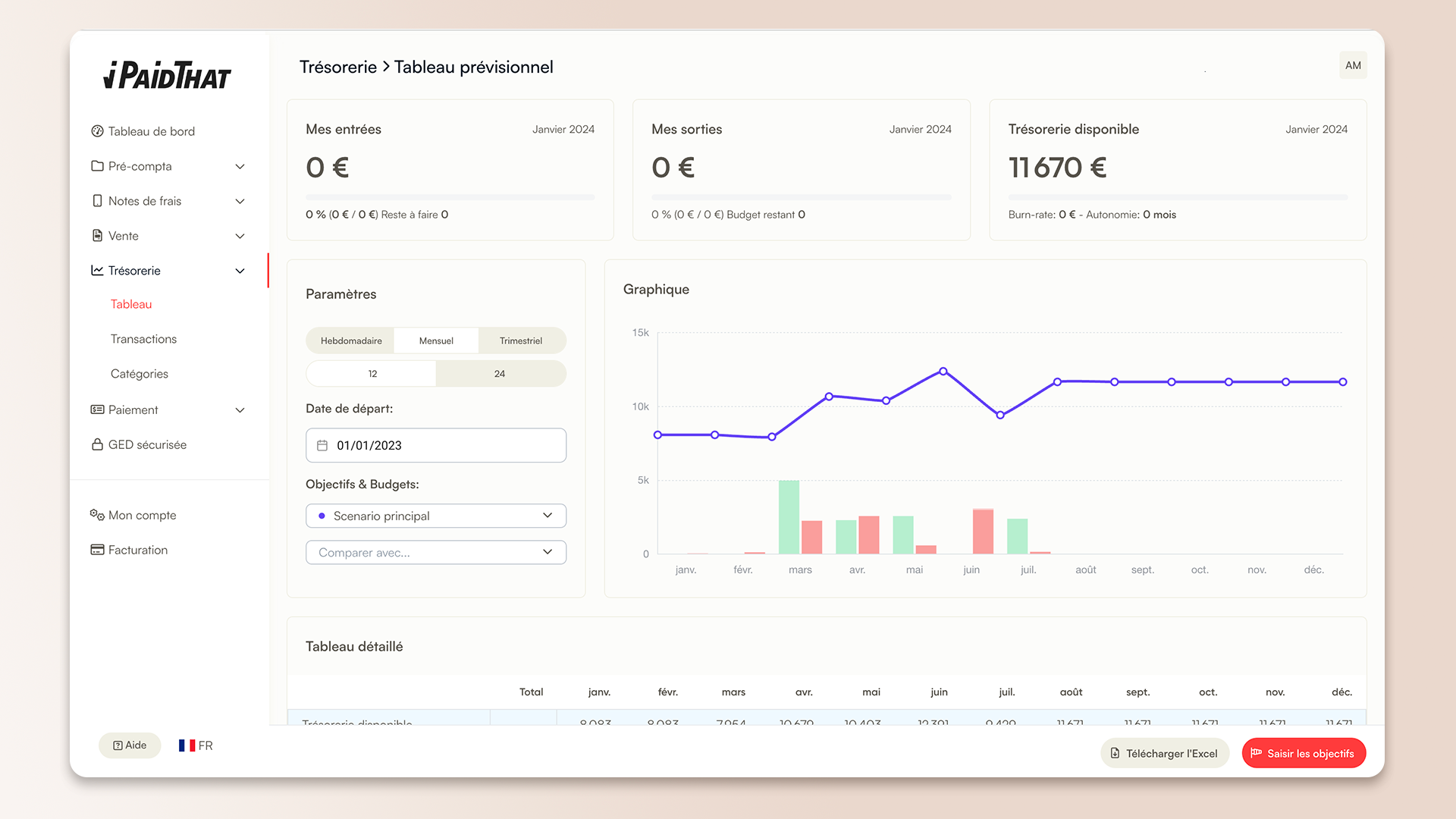Viewport: 1456px width, 819px height.
Task: Click the tall green March bar
Action: point(789,517)
